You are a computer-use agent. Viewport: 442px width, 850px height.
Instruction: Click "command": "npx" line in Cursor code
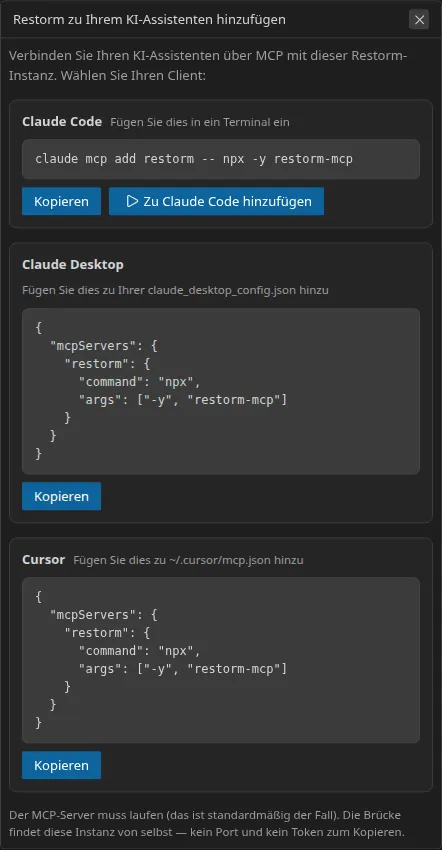click(140, 651)
